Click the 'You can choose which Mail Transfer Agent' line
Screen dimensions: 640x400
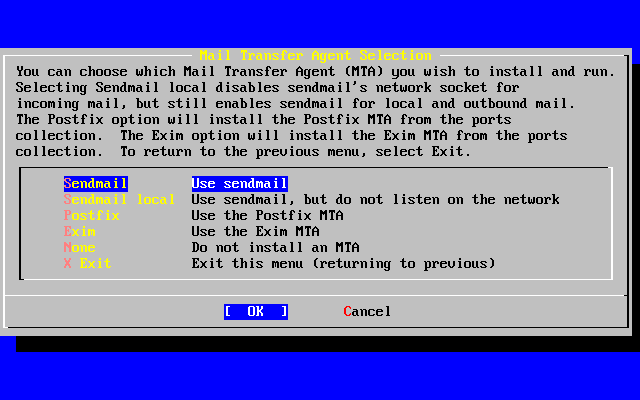pyautogui.click(x=316, y=71)
